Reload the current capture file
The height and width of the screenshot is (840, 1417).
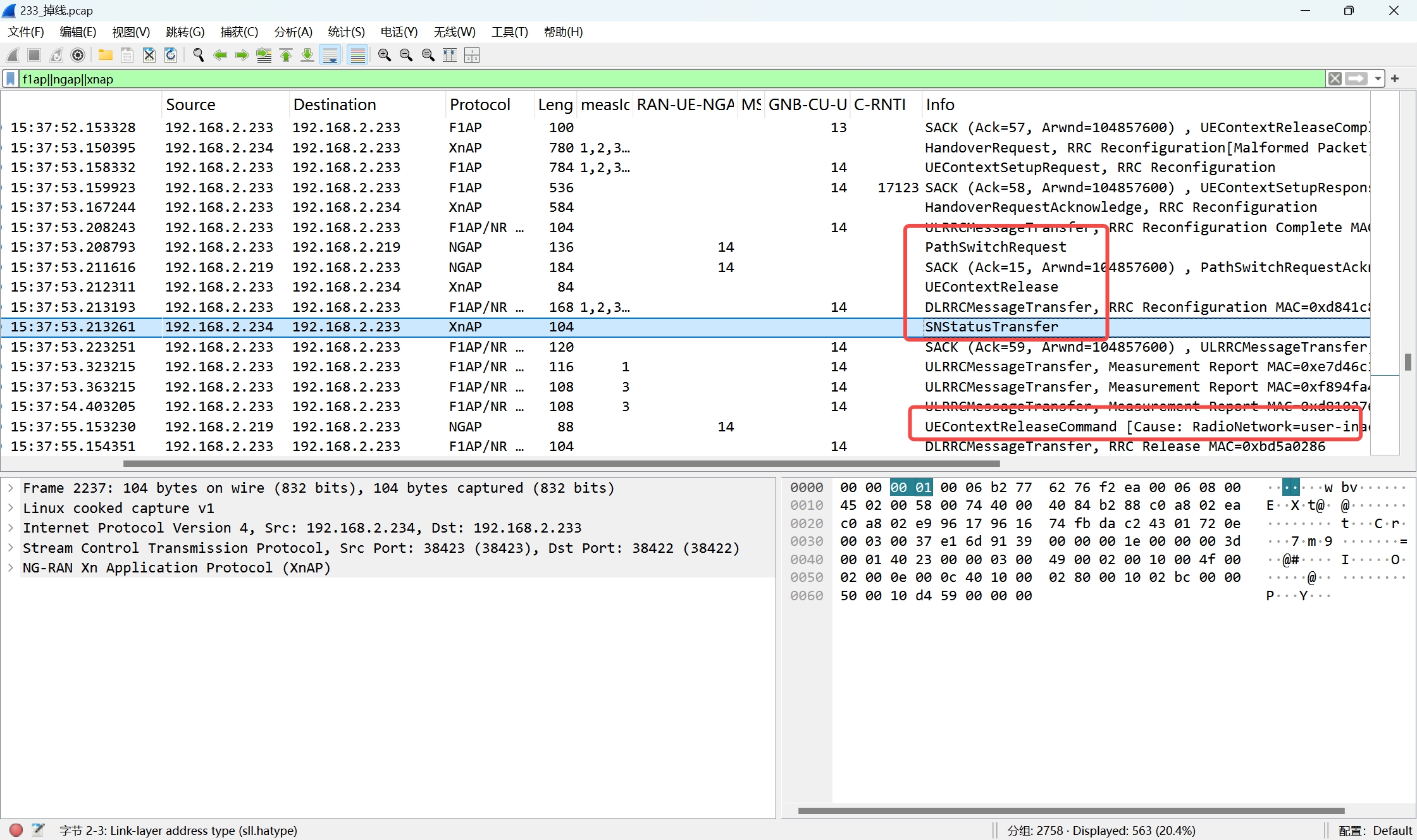click(x=171, y=56)
